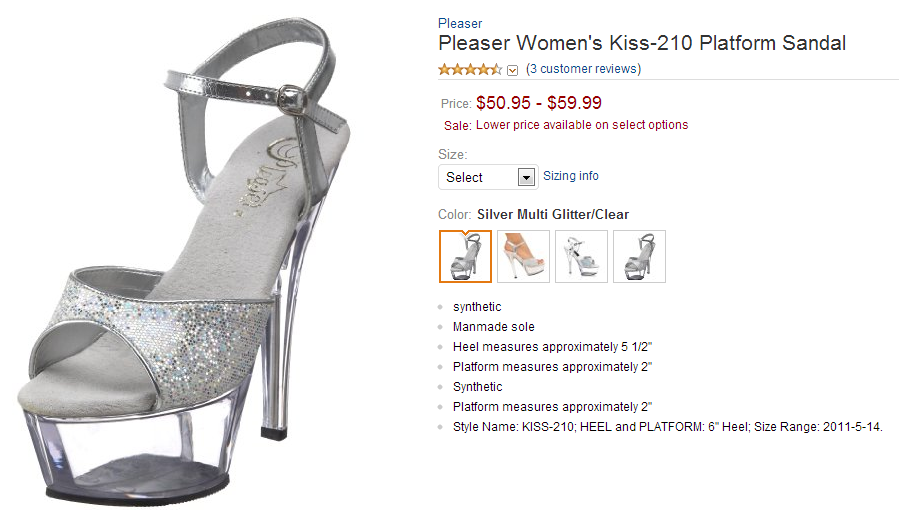Click the lowercase synthetic bullet point

tap(477, 307)
